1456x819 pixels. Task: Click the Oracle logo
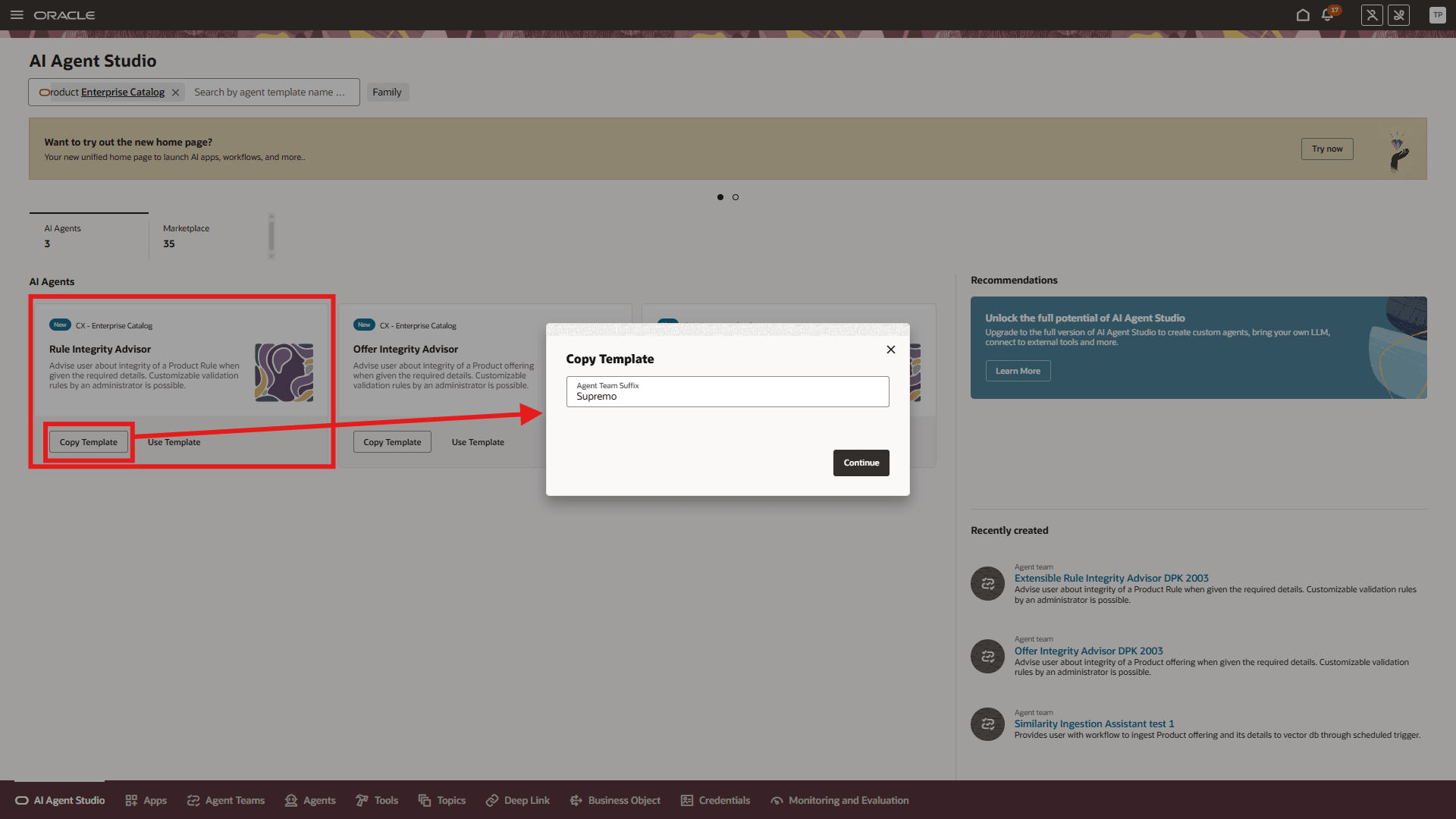[64, 15]
